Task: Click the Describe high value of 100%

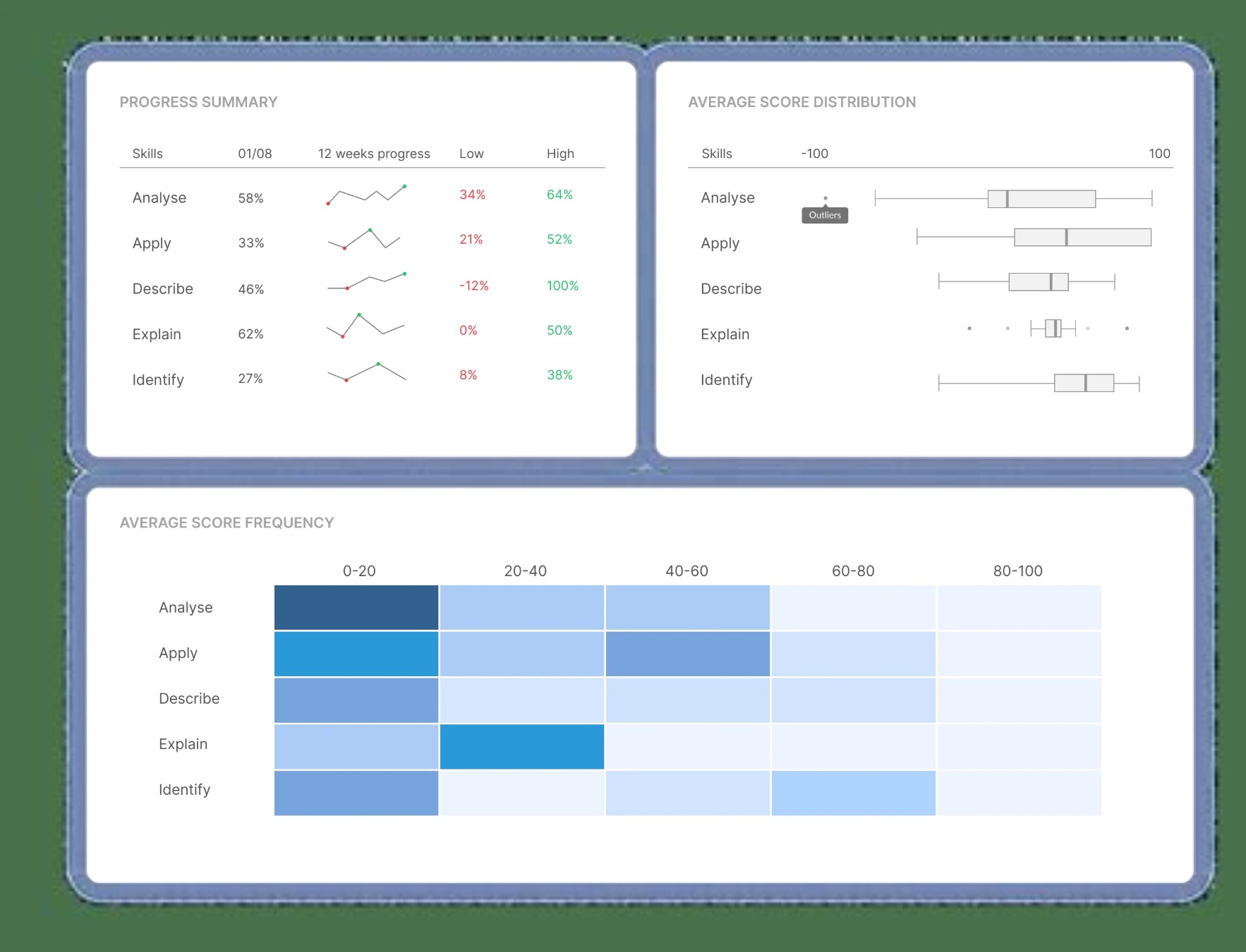Action: click(562, 286)
